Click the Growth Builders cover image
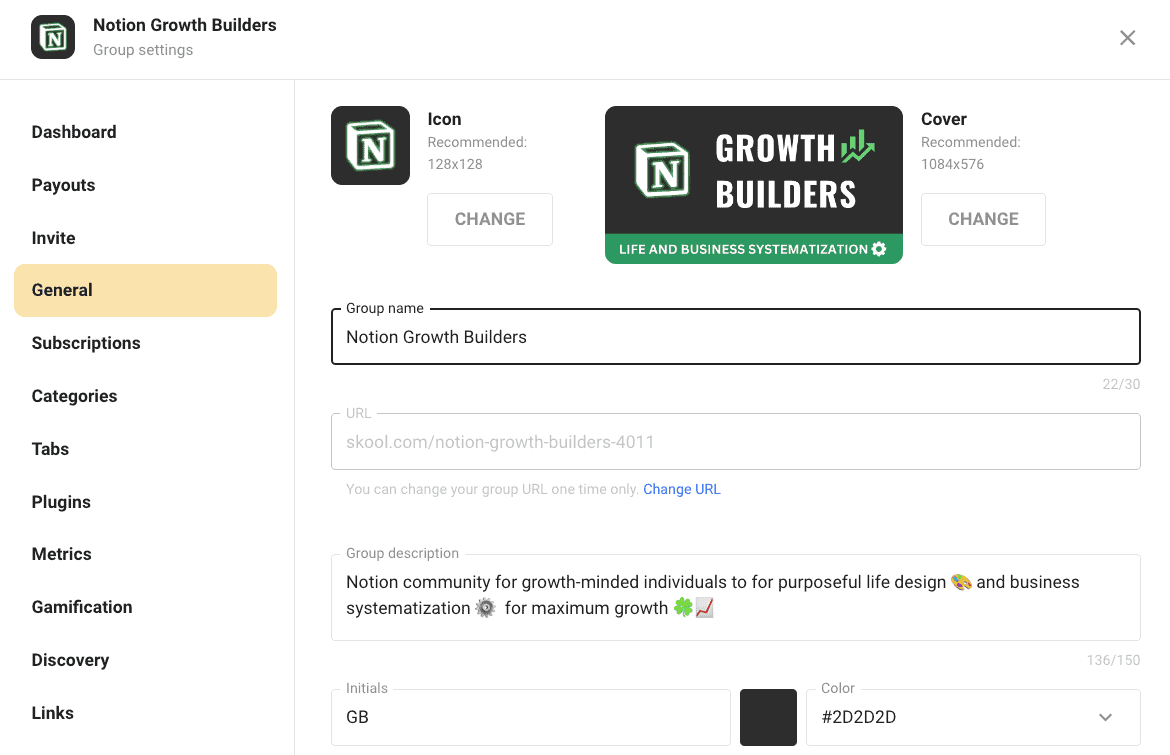1170x755 pixels. tap(754, 185)
